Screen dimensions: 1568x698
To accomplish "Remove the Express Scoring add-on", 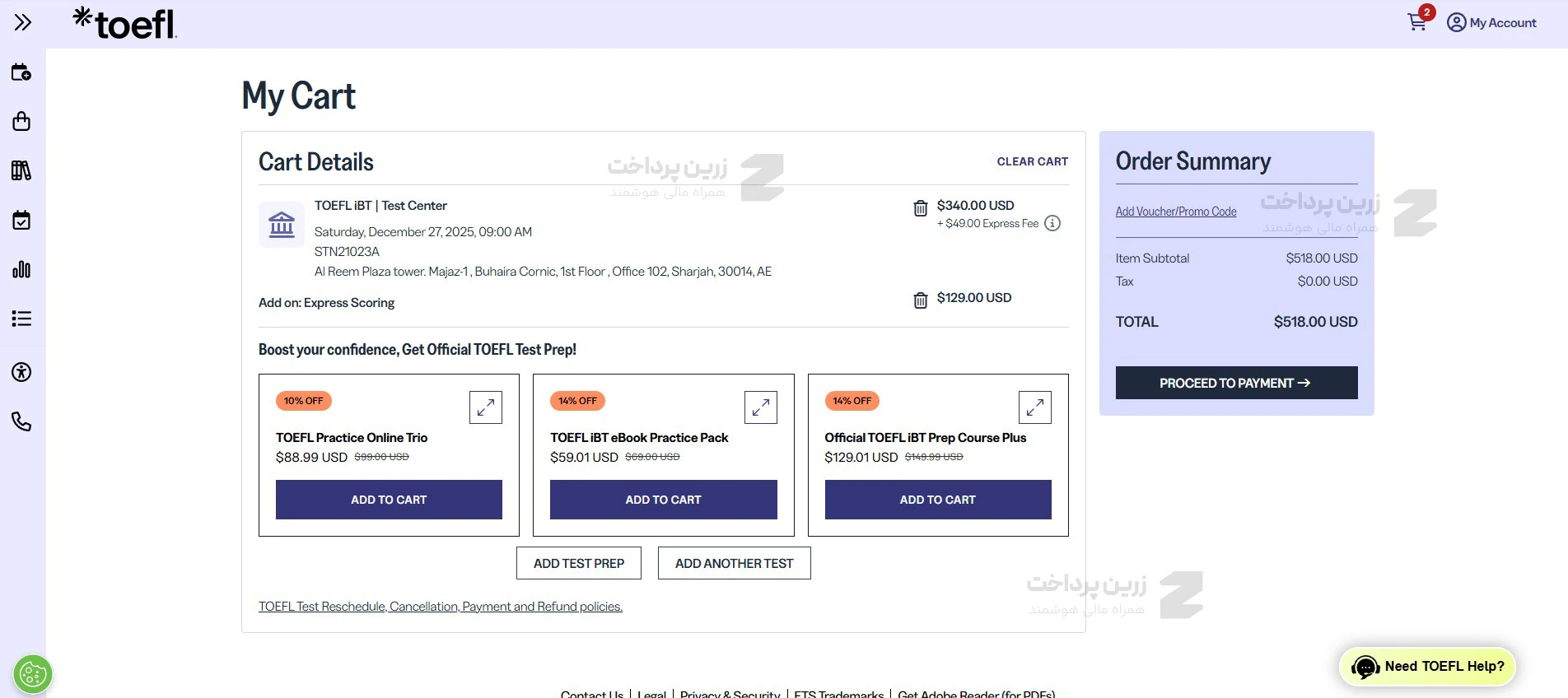I will point(921,300).
